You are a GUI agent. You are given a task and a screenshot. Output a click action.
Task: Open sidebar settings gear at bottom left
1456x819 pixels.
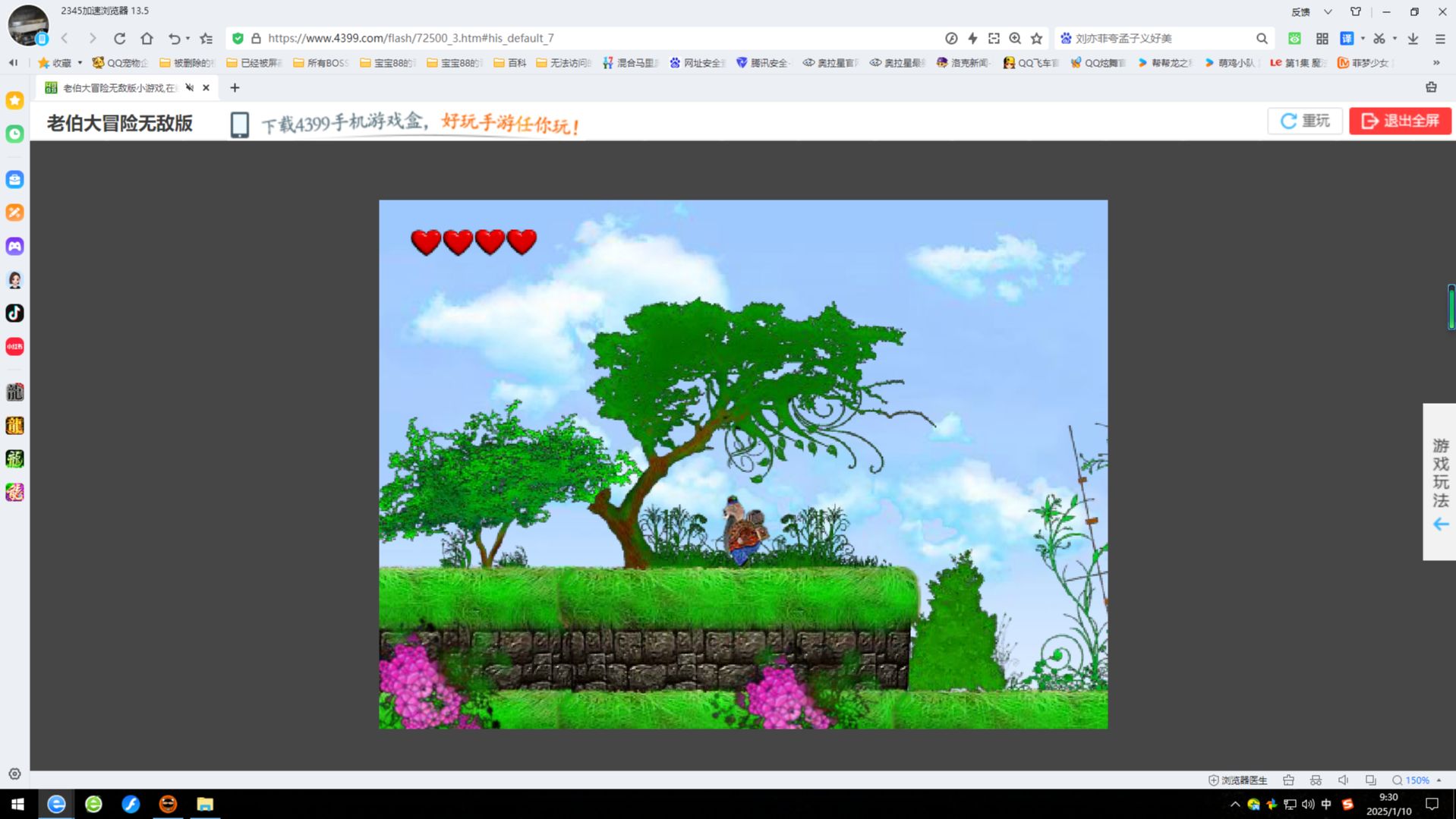tap(14, 774)
